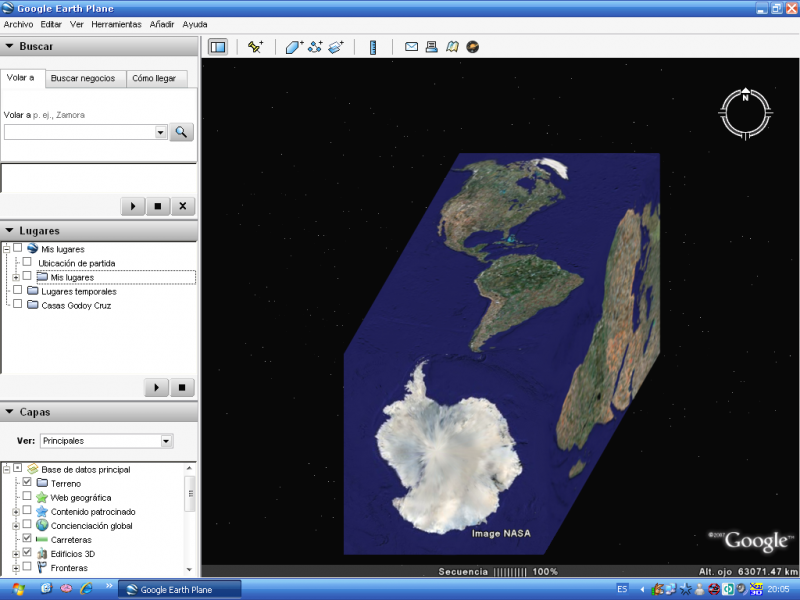Select the Add Path tool
This screenshot has height=600, width=800.
click(315, 46)
